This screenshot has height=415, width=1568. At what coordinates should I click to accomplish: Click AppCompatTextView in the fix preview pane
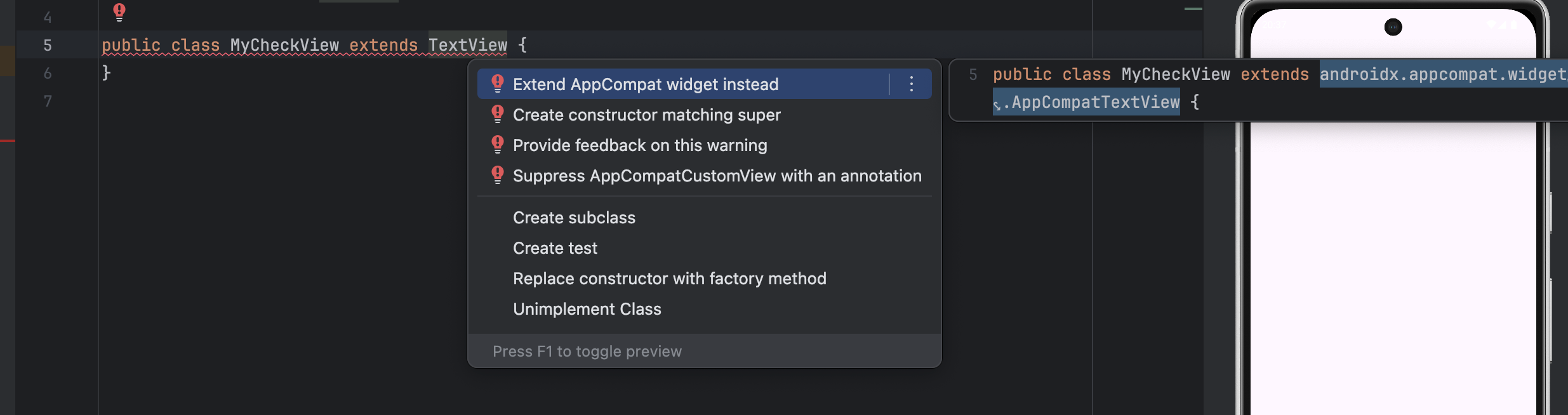(1095, 102)
